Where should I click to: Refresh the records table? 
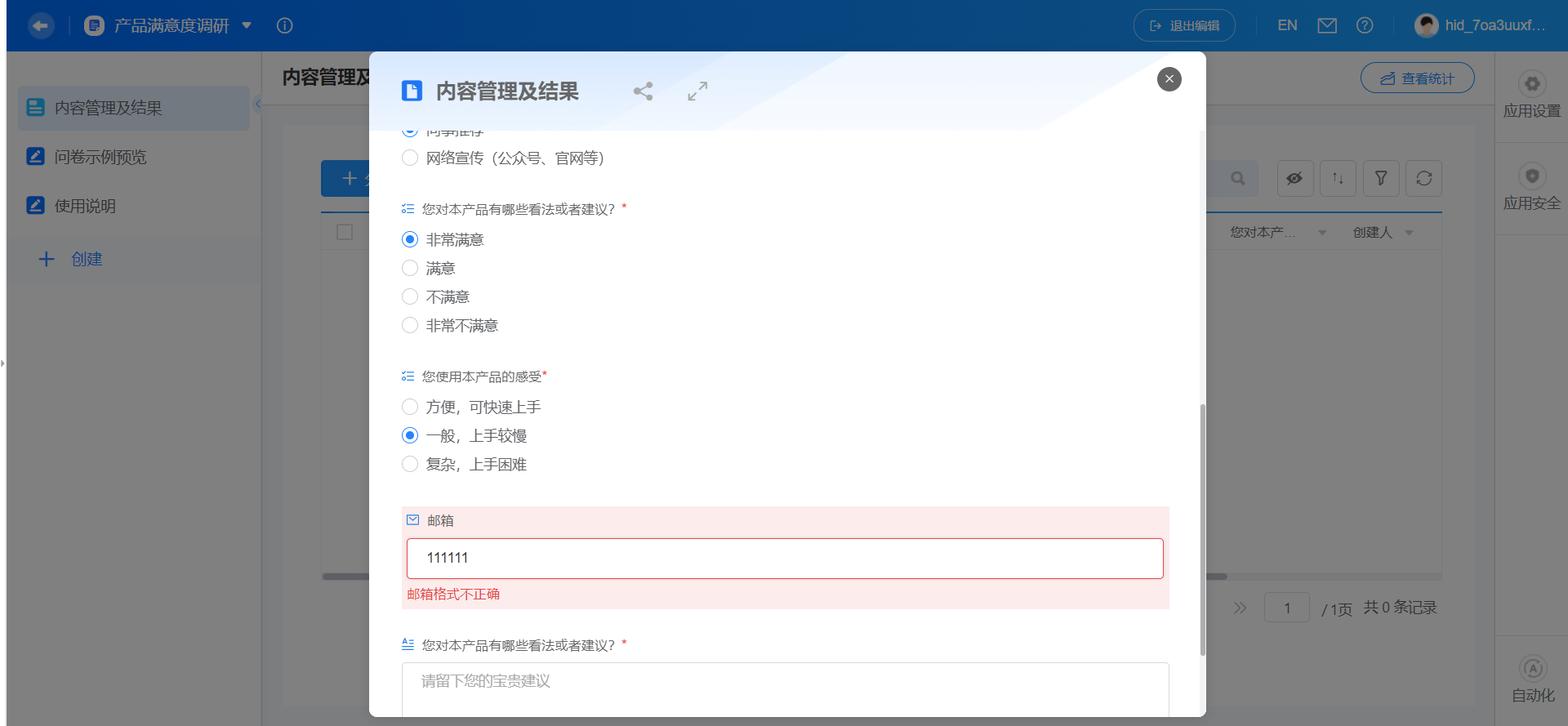point(1424,178)
